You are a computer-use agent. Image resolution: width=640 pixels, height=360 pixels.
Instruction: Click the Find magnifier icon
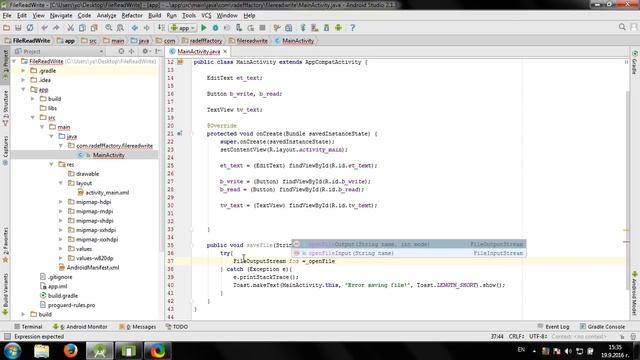tap(109, 28)
